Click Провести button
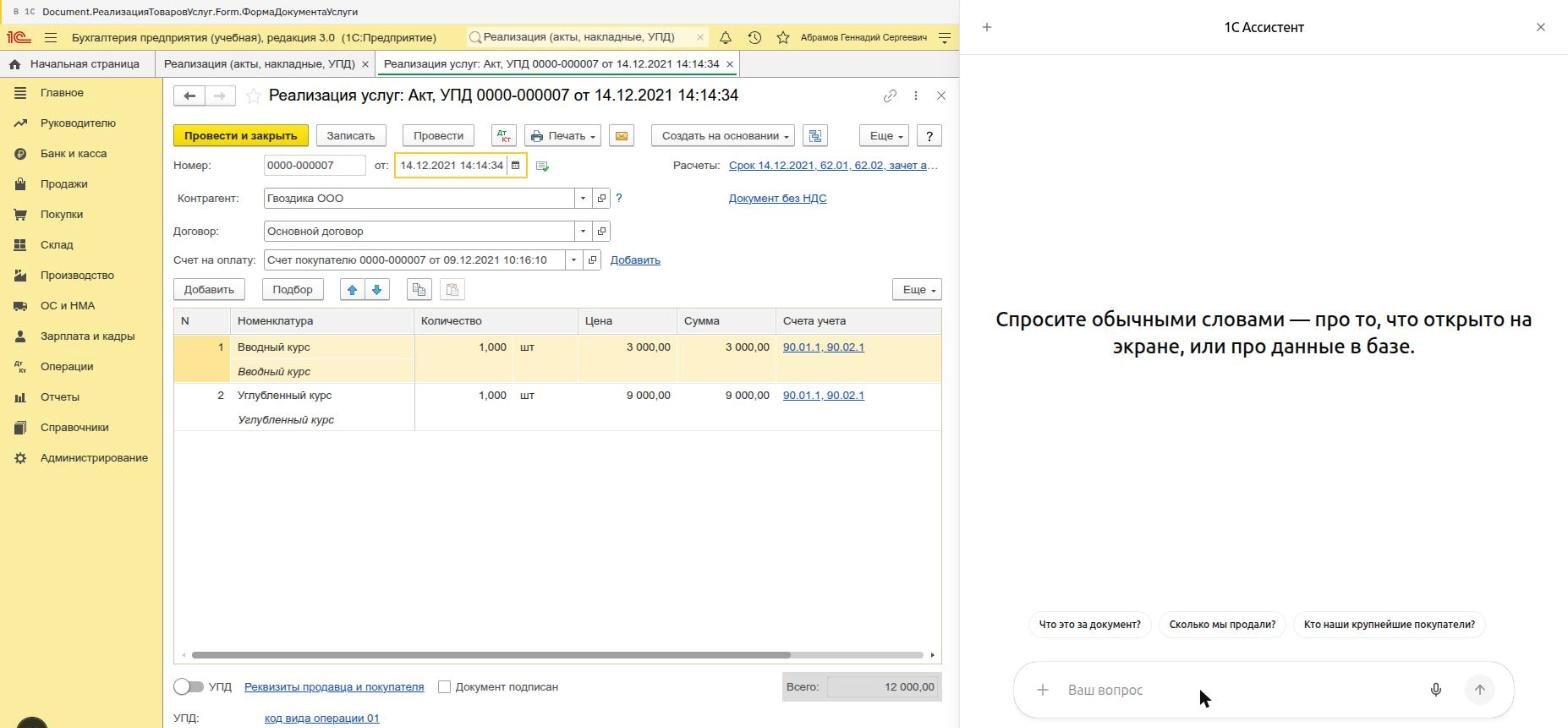Viewport: 1568px width, 728px height. click(x=438, y=136)
